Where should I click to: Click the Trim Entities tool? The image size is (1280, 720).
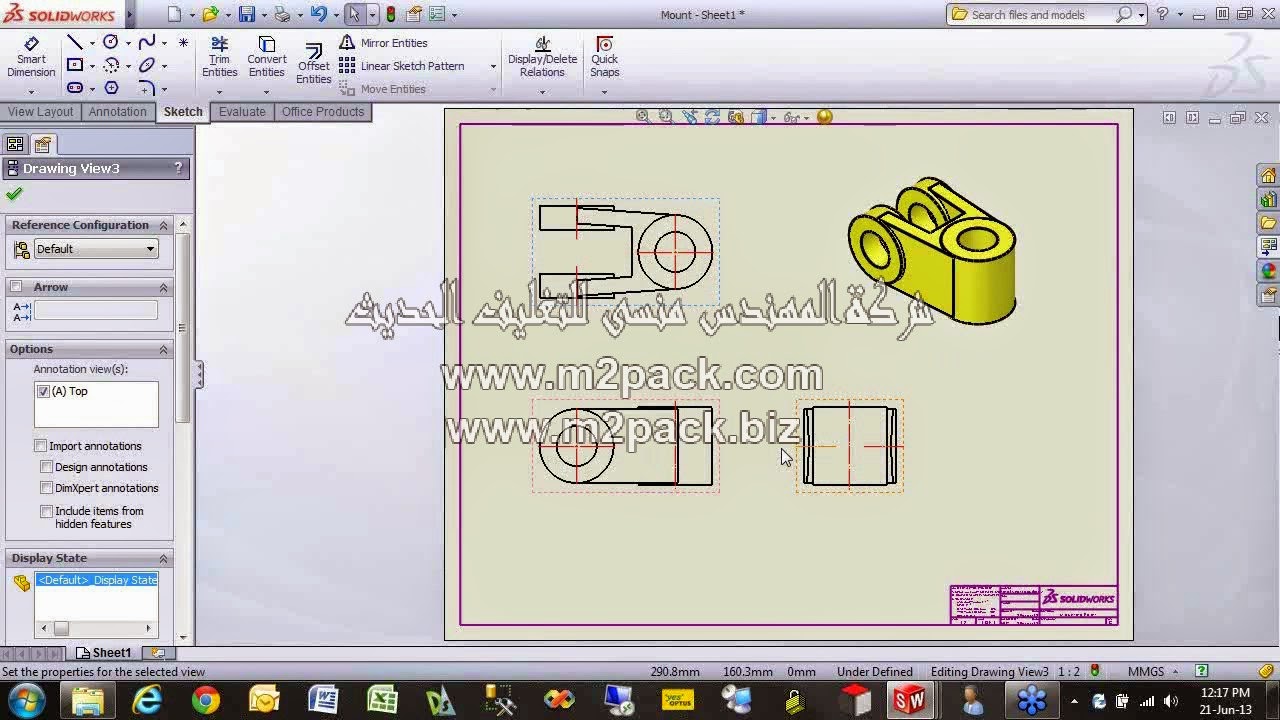click(x=220, y=57)
